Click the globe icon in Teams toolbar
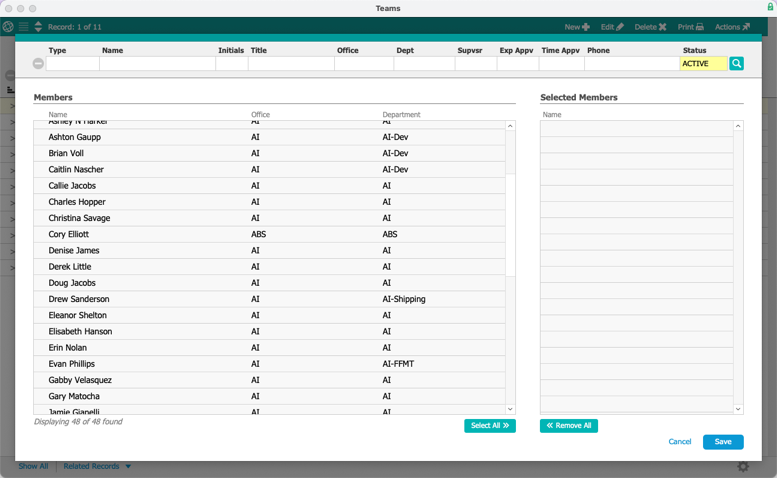Viewport: 777px width, 478px height. click(8, 27)
